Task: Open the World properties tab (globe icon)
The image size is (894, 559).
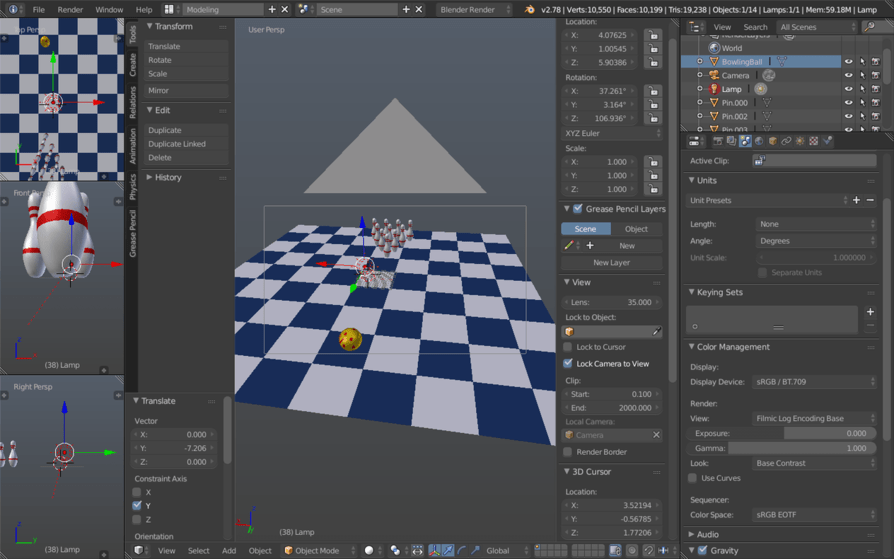Action: (x=759, y=141)
